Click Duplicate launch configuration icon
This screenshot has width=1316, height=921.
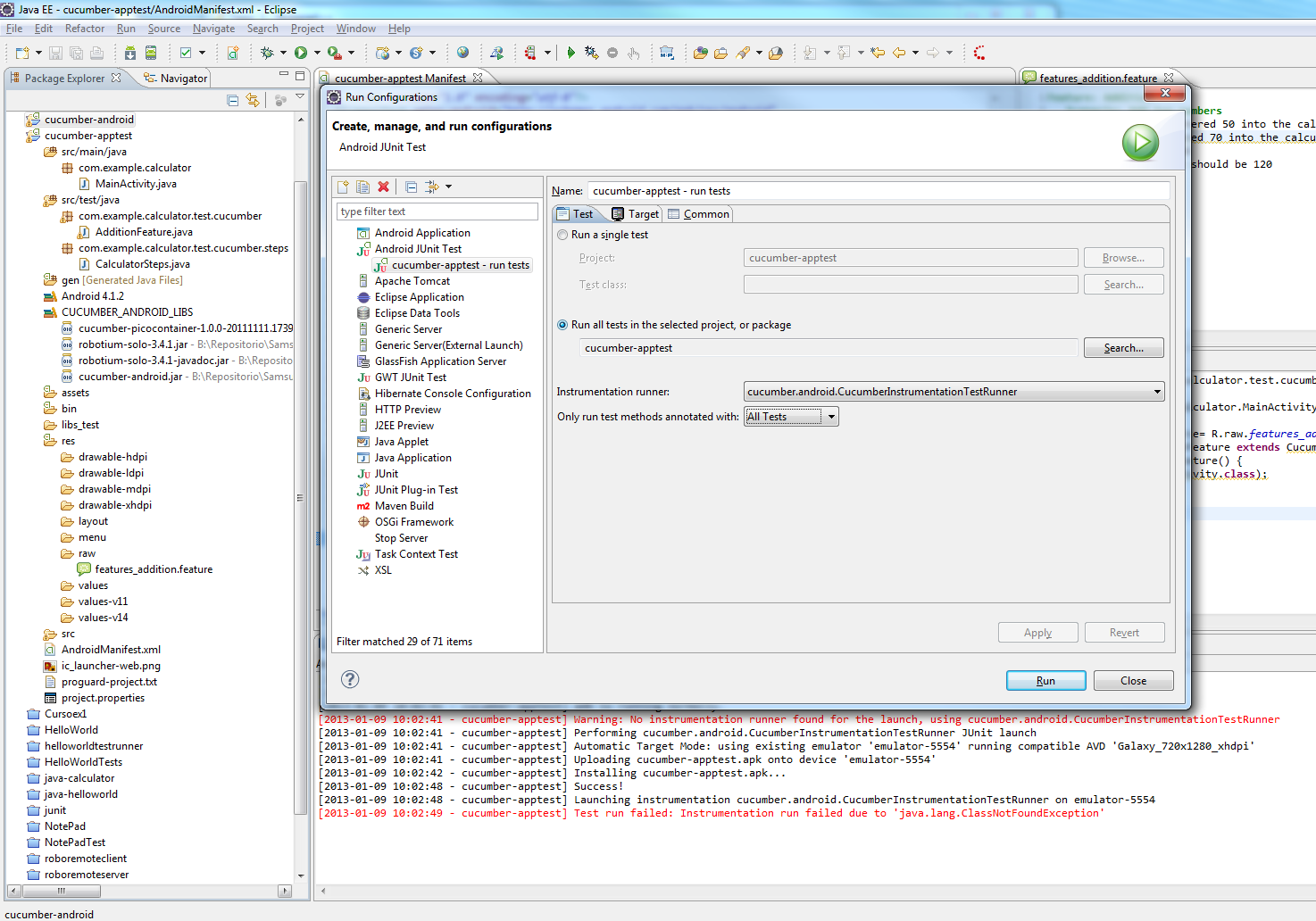pos(363,187)
